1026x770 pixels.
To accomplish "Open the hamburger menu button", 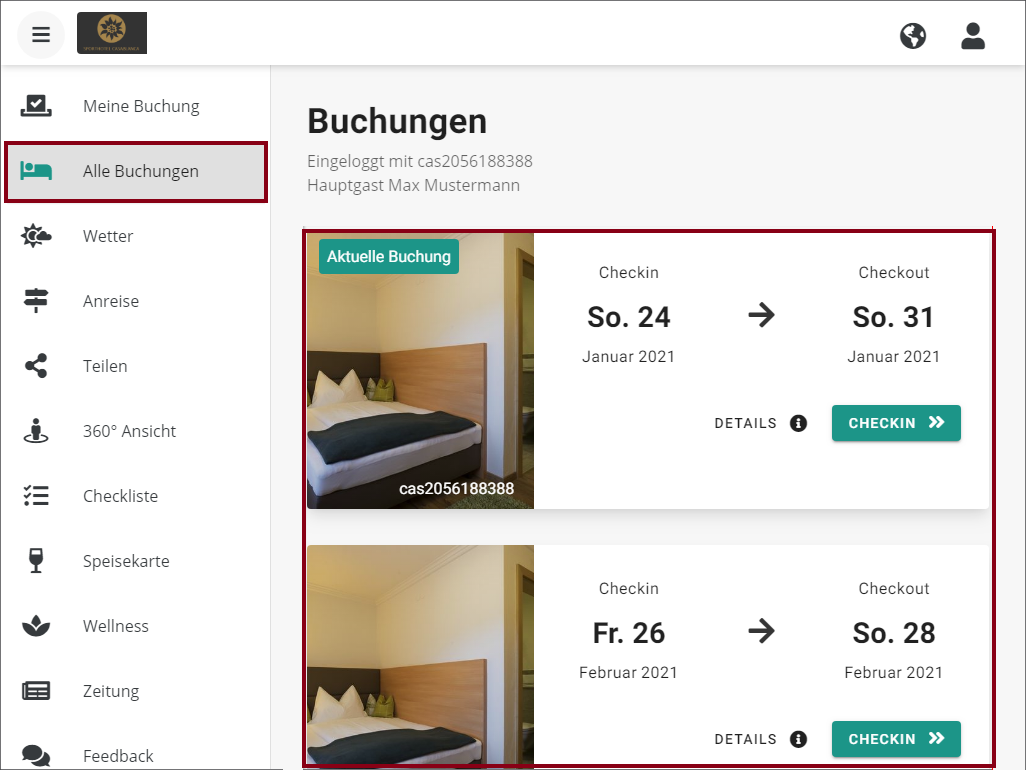I will point(41,34).
